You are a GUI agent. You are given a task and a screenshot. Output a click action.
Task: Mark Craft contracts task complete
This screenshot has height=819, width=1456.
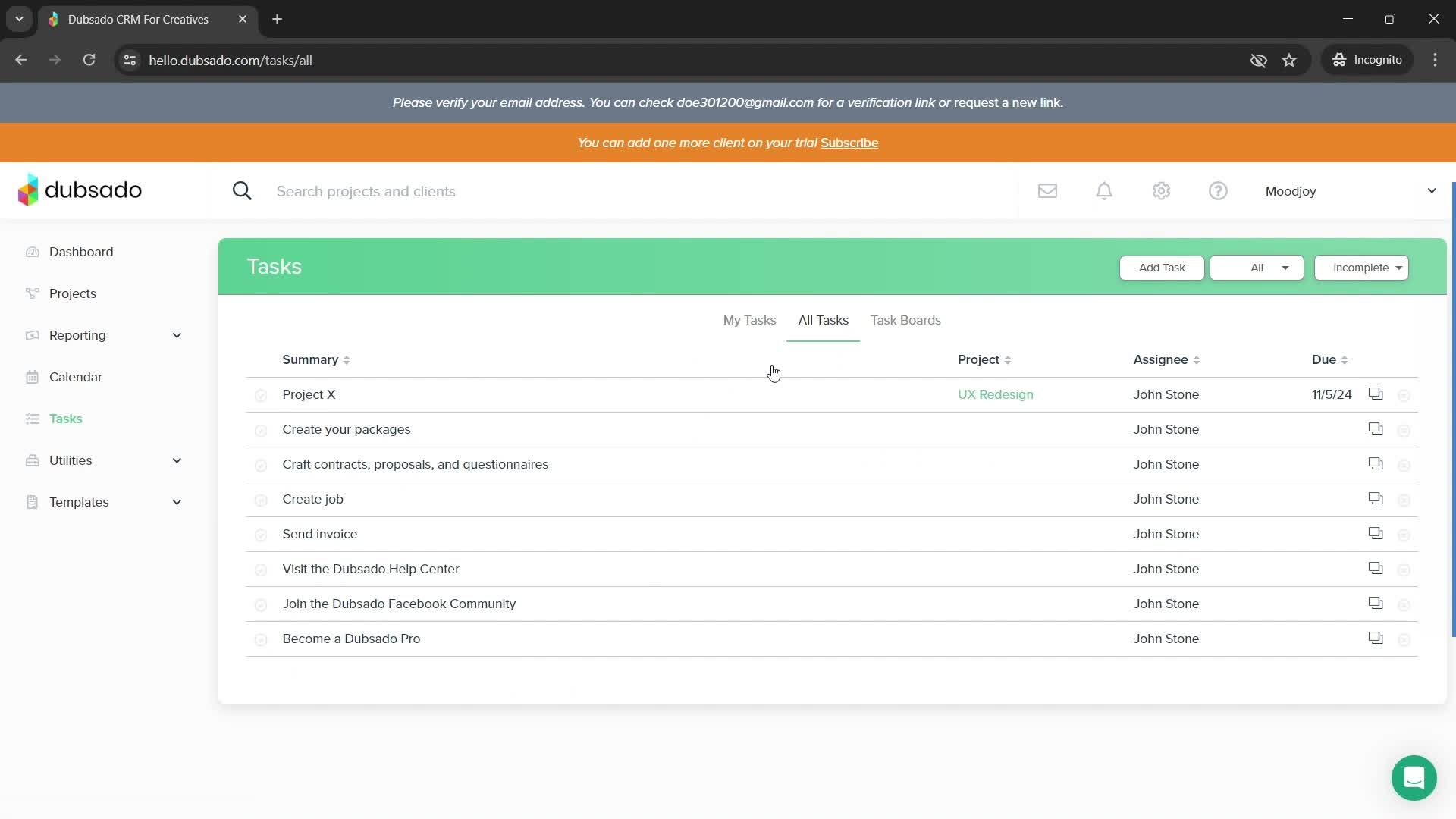point(261,465)
